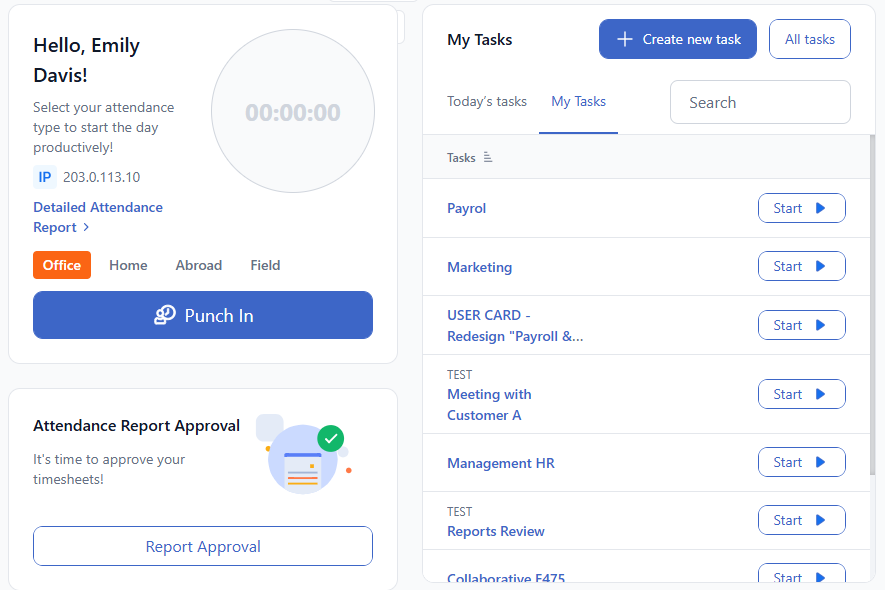885x590 pixels.
Task: Click the Hello, Emily Davis! greeting
Action: [x=86, y=60]
